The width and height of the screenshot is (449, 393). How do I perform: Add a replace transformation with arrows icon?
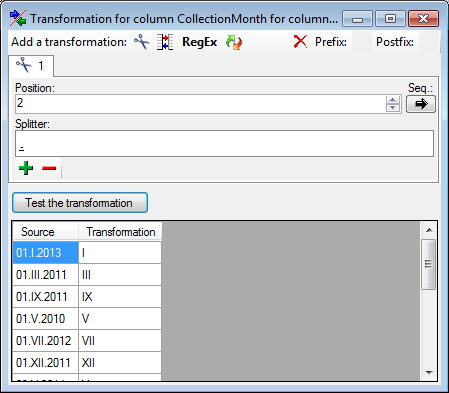(x=234, y=42)
